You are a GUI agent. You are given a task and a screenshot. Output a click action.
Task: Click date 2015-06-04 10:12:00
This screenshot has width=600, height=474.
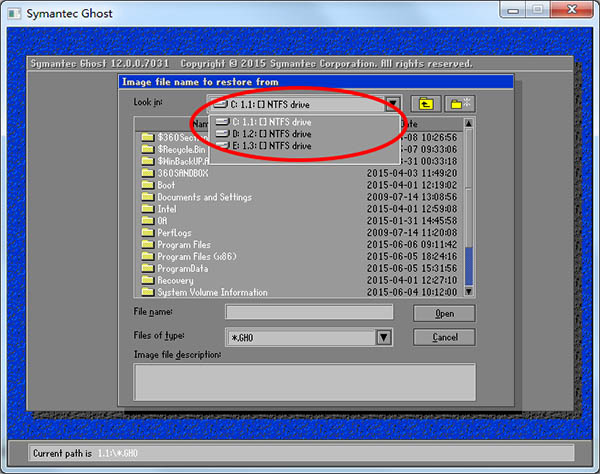[412, 292]
